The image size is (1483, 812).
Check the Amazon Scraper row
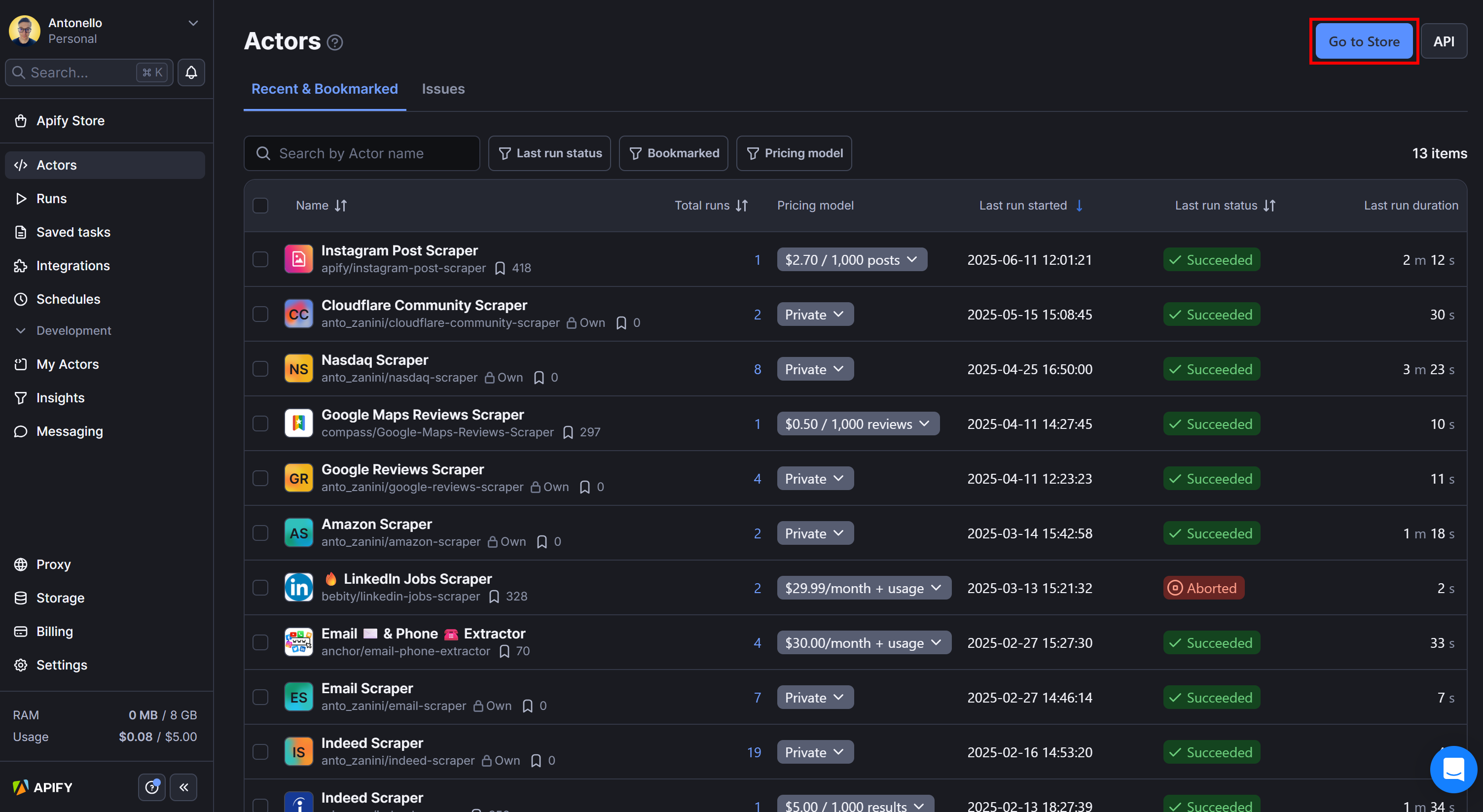[x=260, y=533]
